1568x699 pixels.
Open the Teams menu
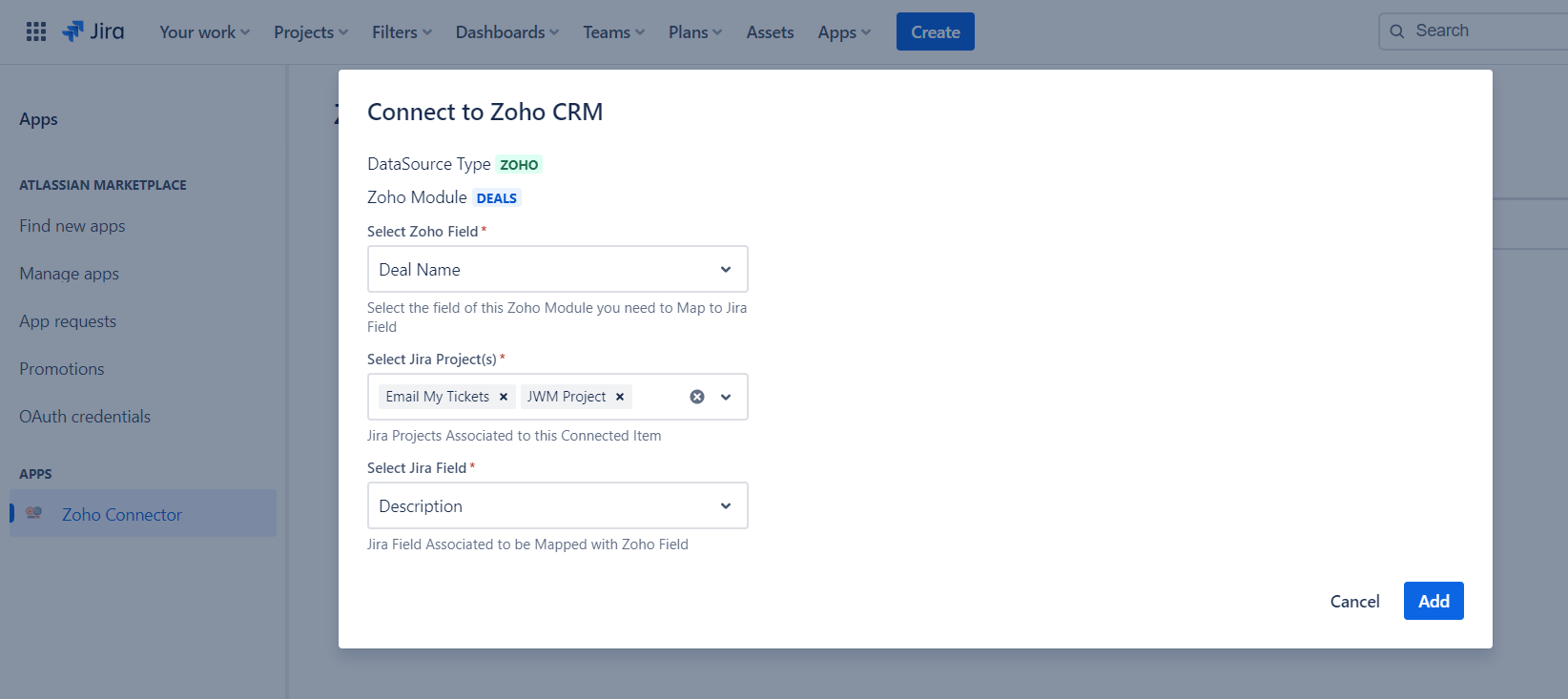pyautogui.click(x=614, y=31)
